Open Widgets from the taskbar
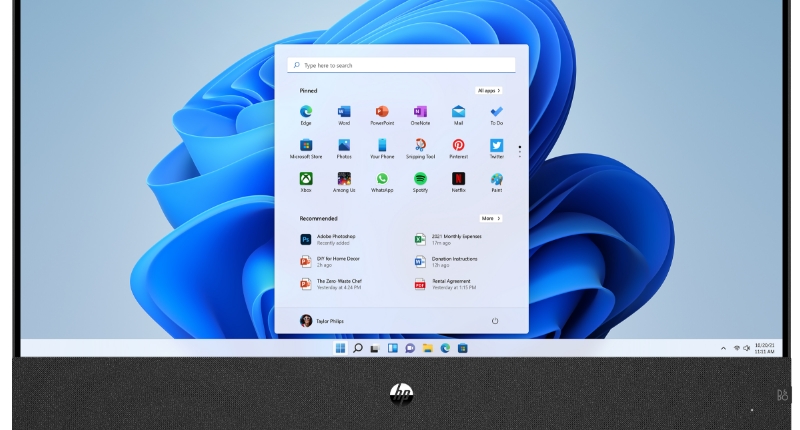Screen dimensions: 800x430 click(x=392, y=348)
